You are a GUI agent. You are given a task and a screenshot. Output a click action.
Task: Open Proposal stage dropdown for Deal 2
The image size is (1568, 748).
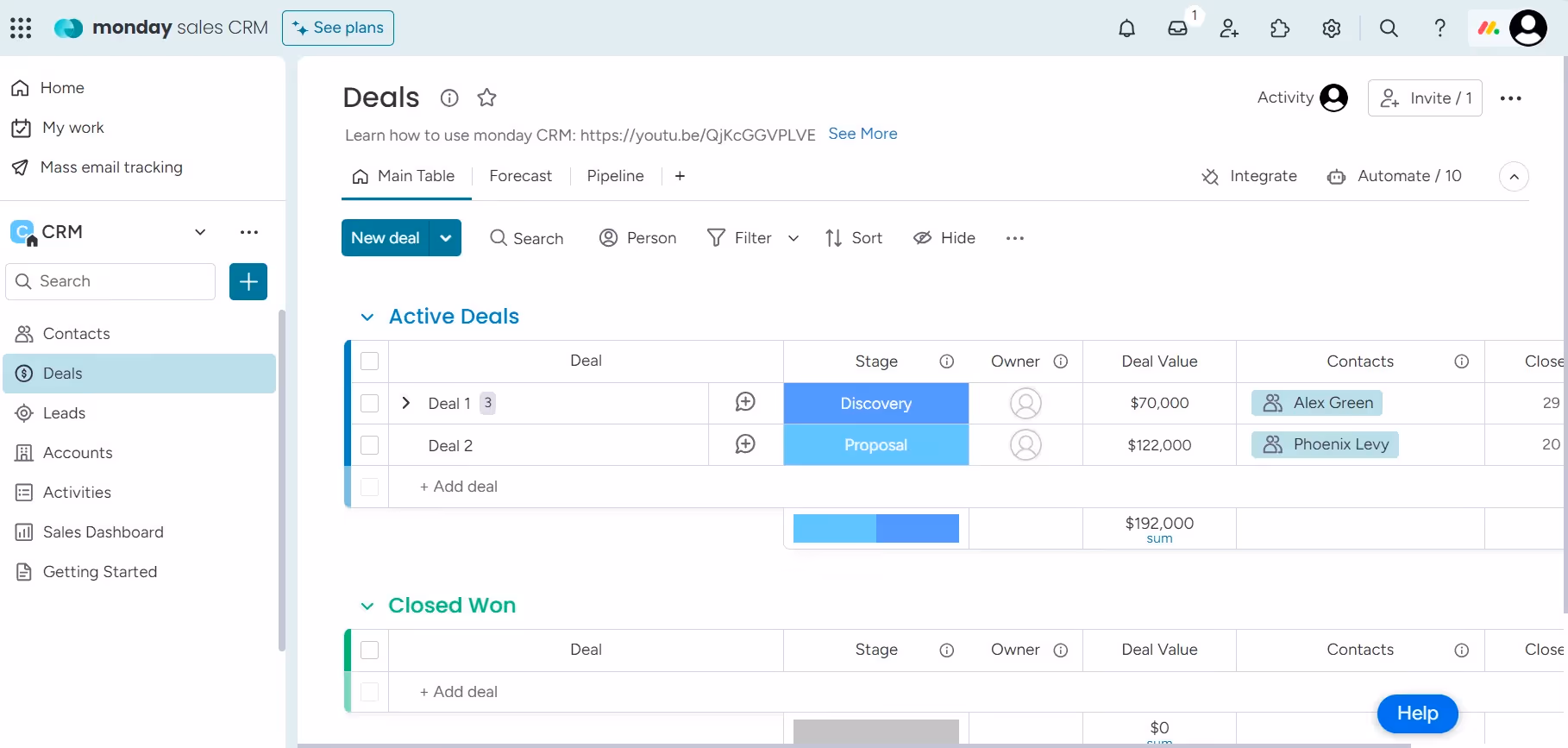click(876, 445)
